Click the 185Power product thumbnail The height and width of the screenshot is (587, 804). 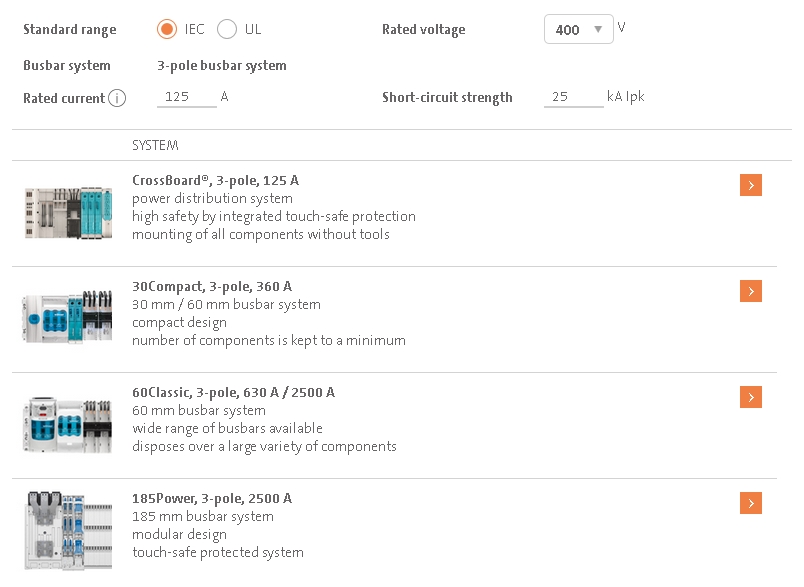(x=66, y=530)
